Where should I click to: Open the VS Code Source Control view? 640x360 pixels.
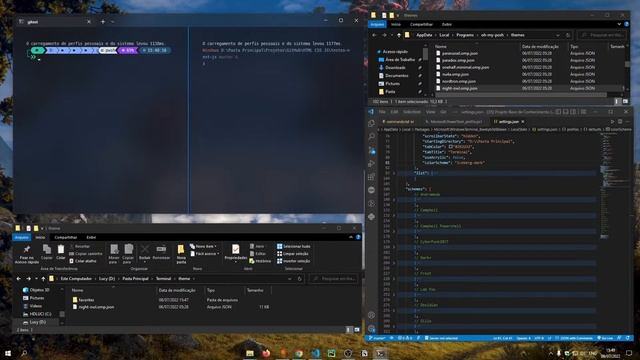pos(371,150)
